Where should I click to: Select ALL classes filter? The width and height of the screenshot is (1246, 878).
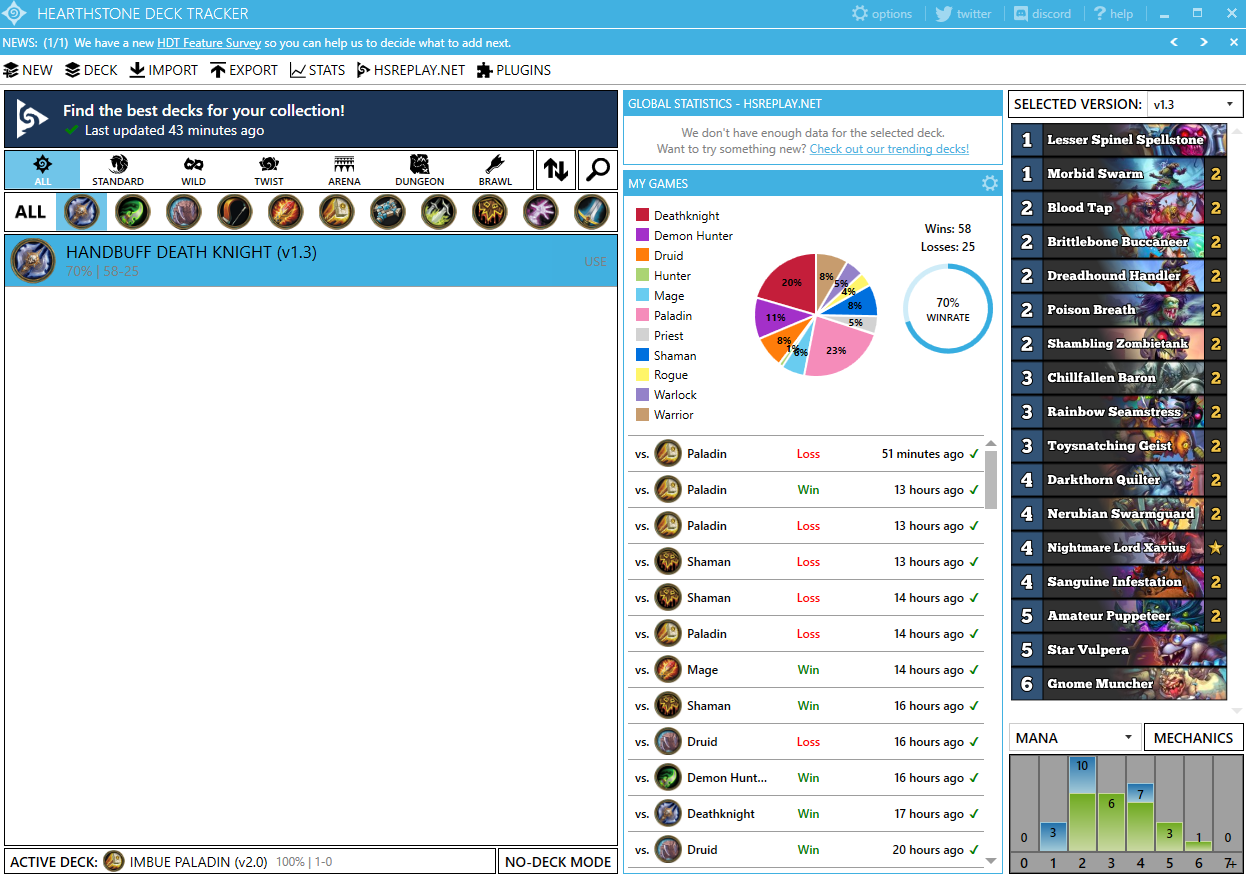[x=30, y=212]
